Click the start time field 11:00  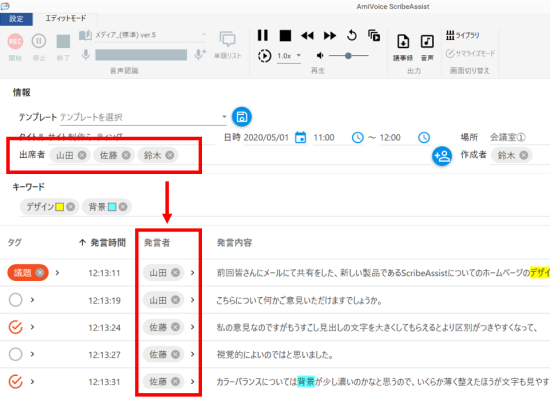click(324, 137)
